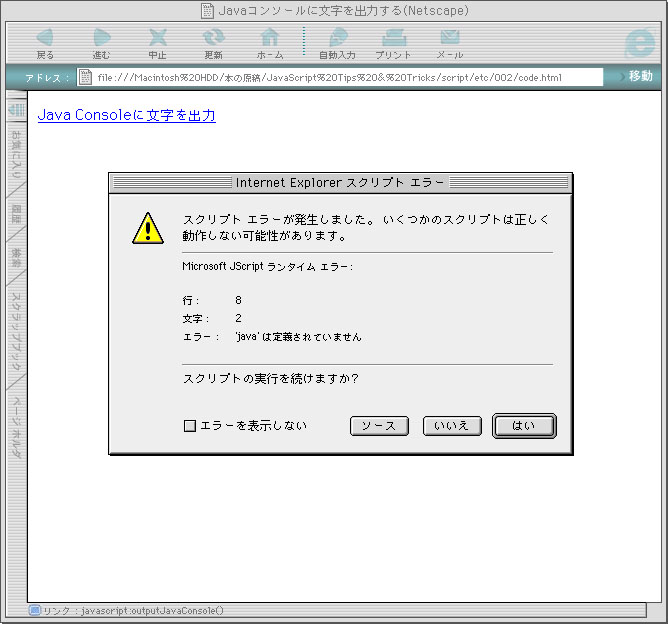Open the 履歴 (History) sidebar tab
The image size is (668, 624).
tap(16, 214)
